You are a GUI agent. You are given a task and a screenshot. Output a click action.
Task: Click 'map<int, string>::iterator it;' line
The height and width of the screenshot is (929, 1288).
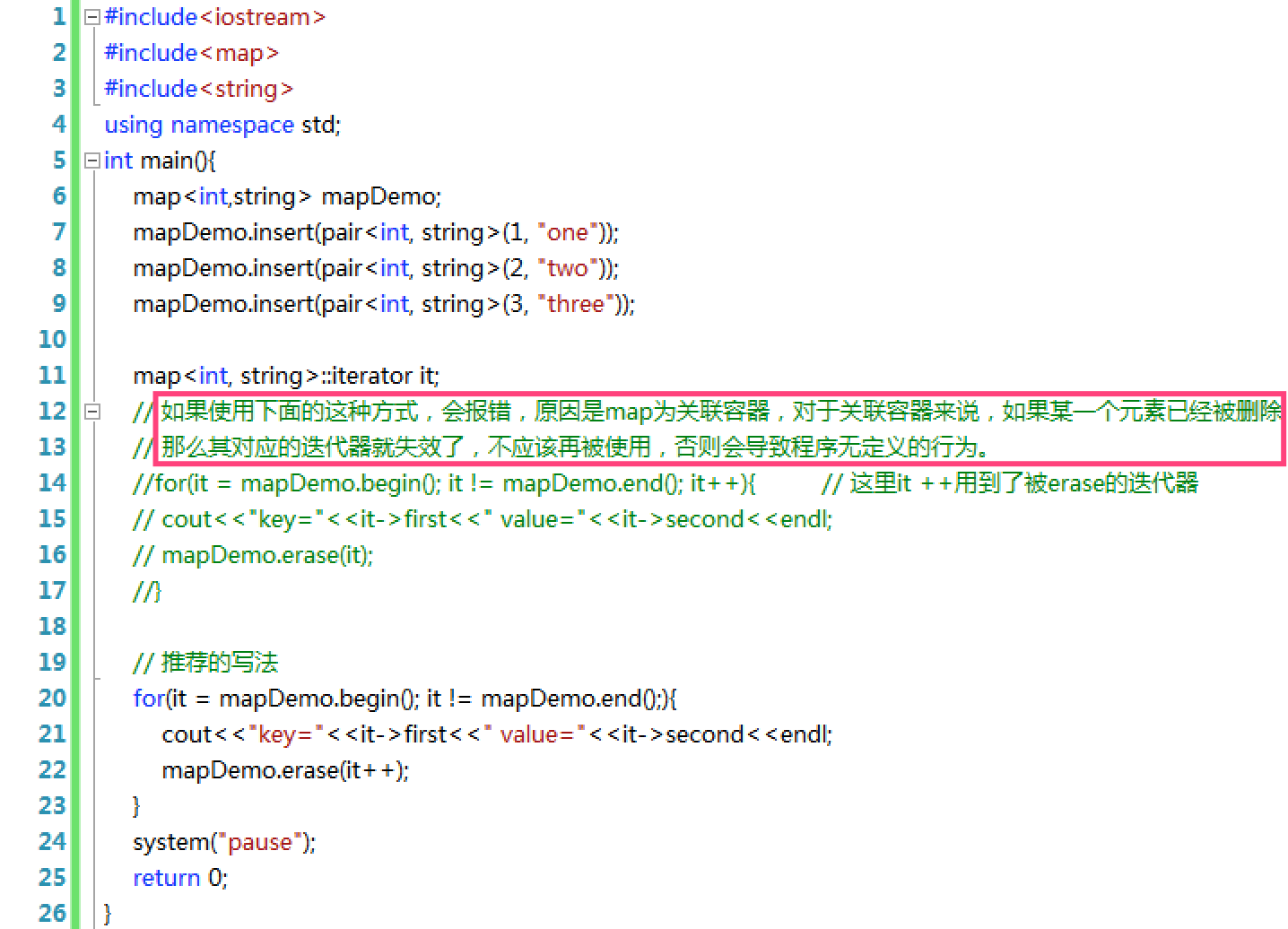tap(286, 376)
